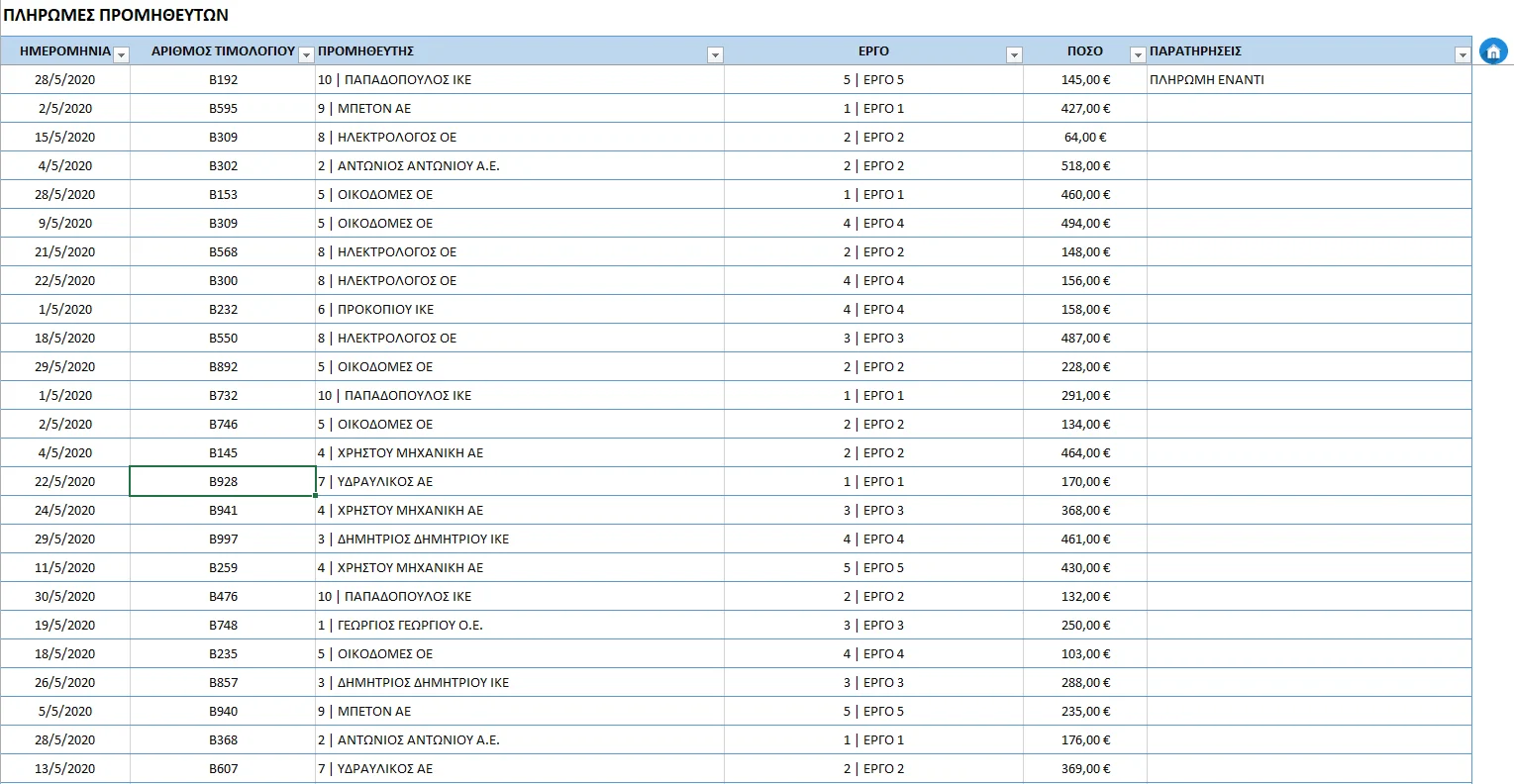The height and width of the screenshot is (784, 1514).
Task: Select supplier 1 | ΓΕΩΡΓΙΟΣ ΓΕΩΡΓΙΟΥ Ο.Ε. cell
Action: 520,625
